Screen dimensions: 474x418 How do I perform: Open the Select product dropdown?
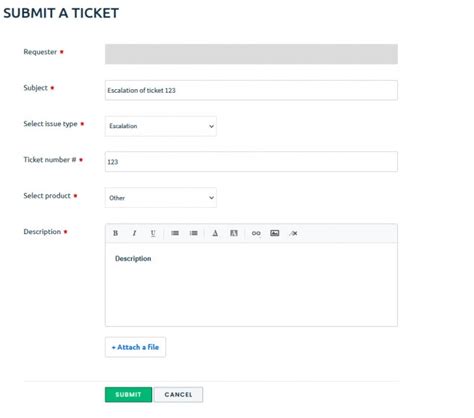[x=161, y=198]
